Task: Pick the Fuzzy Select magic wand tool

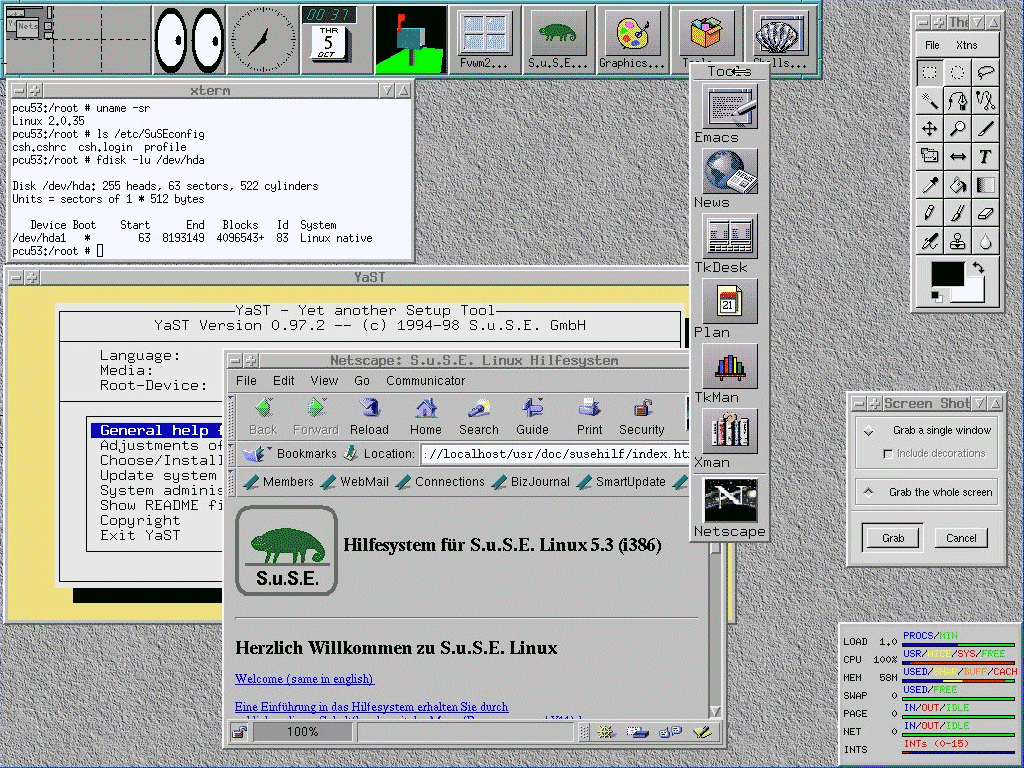Action: tap(929, 101)
